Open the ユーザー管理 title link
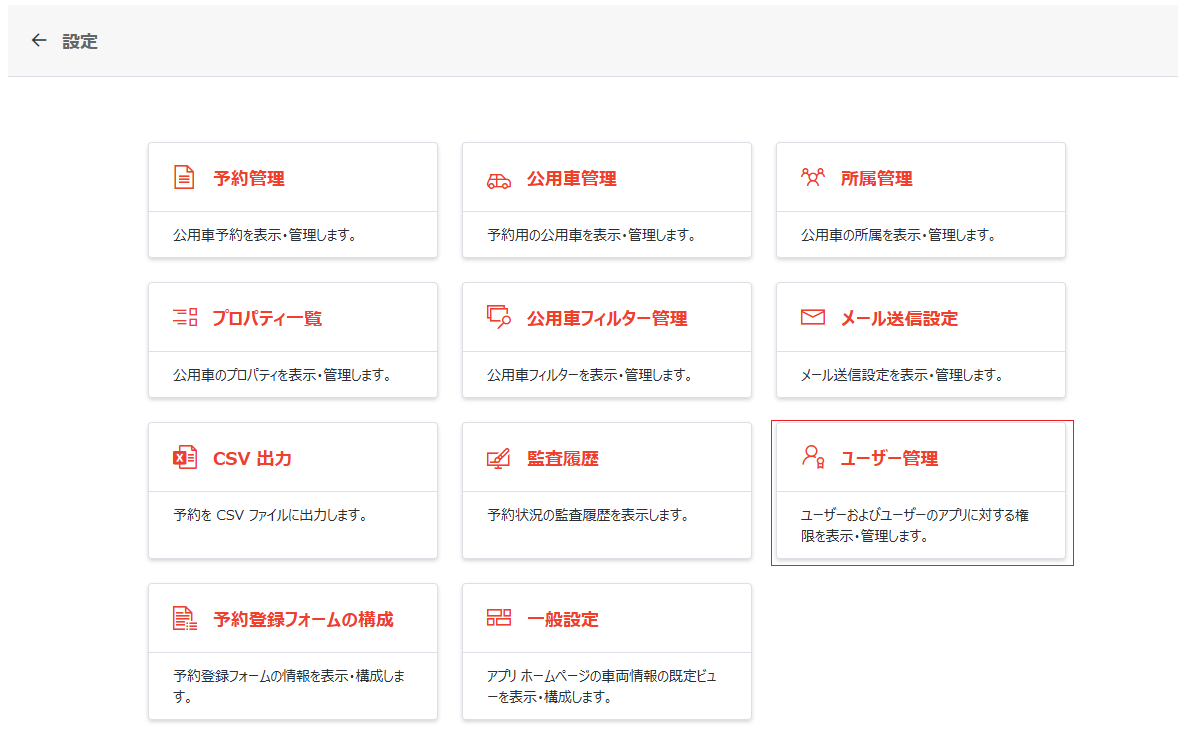 890,458
